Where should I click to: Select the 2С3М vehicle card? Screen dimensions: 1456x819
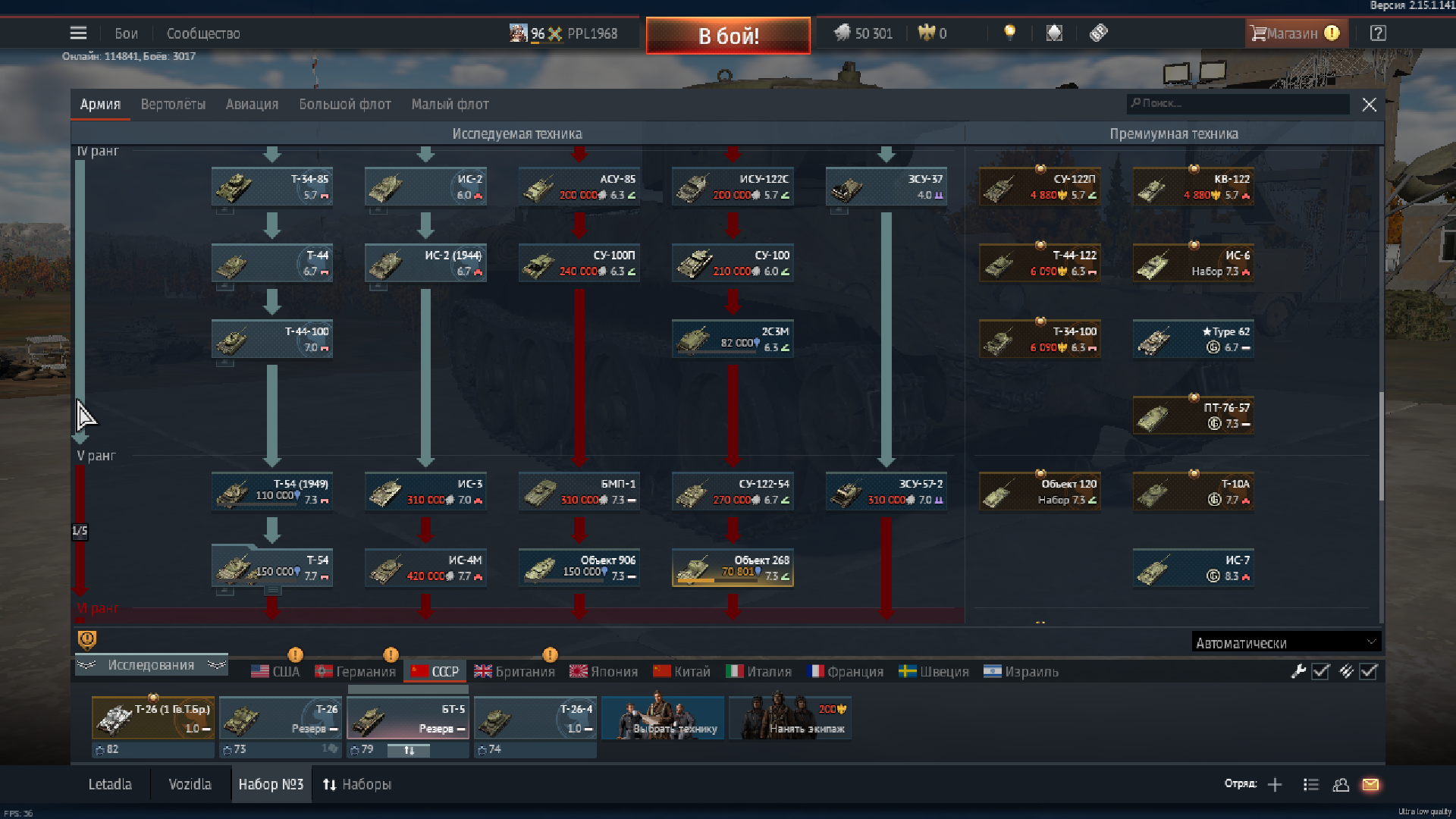(733, 339)
